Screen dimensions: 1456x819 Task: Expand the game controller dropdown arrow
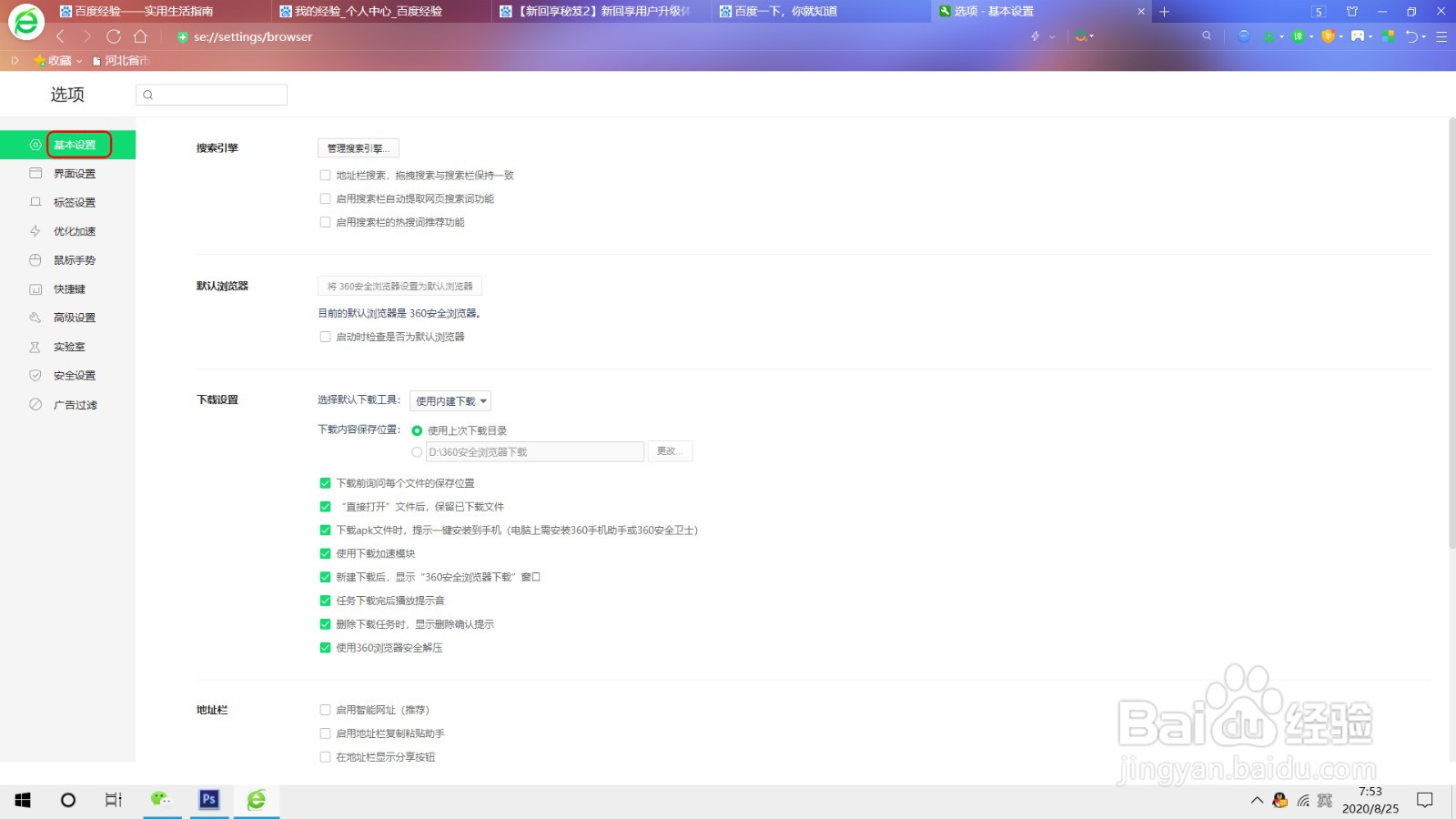[1370, 36]
